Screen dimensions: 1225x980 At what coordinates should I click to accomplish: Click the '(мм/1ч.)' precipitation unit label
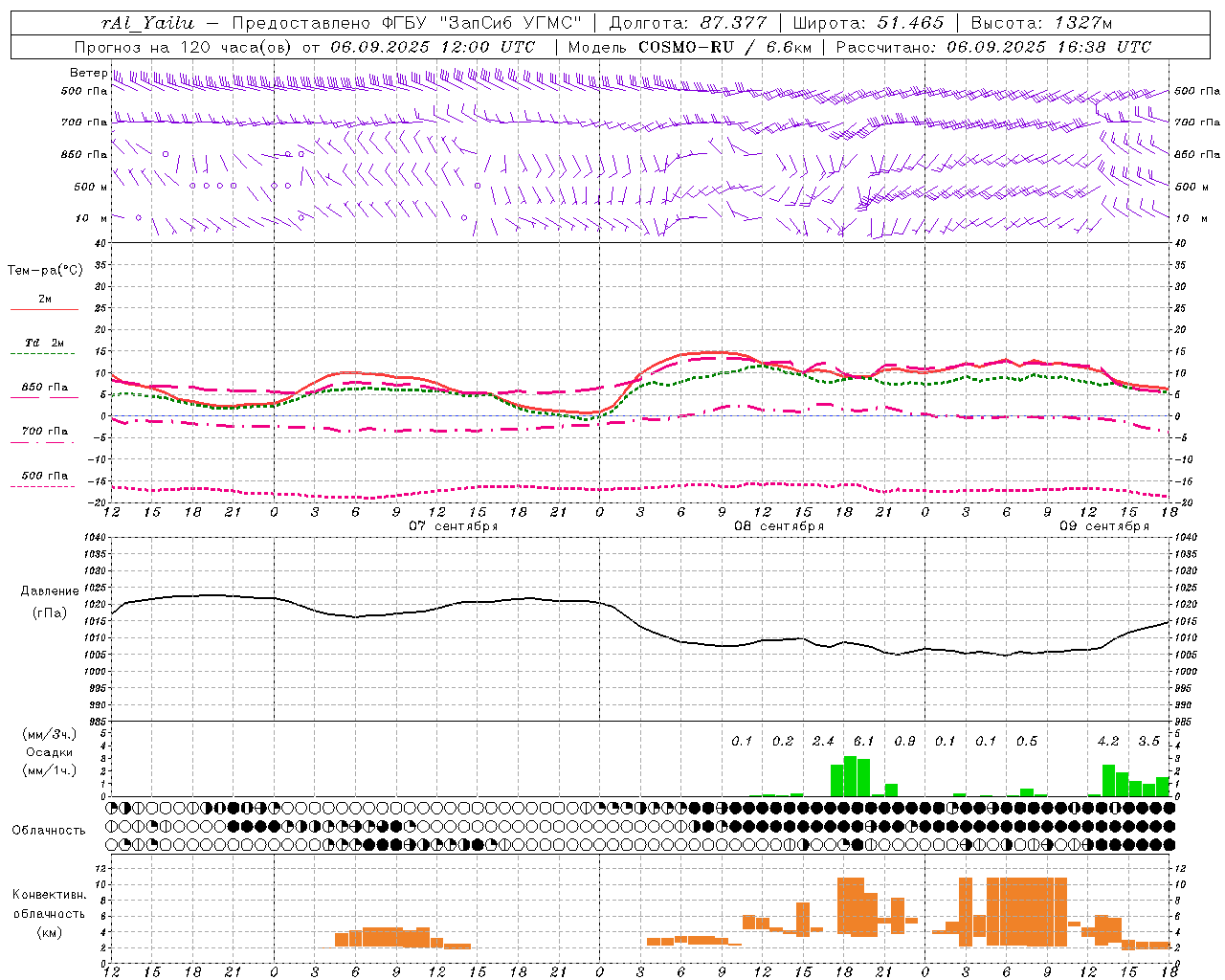coord(50,770)
